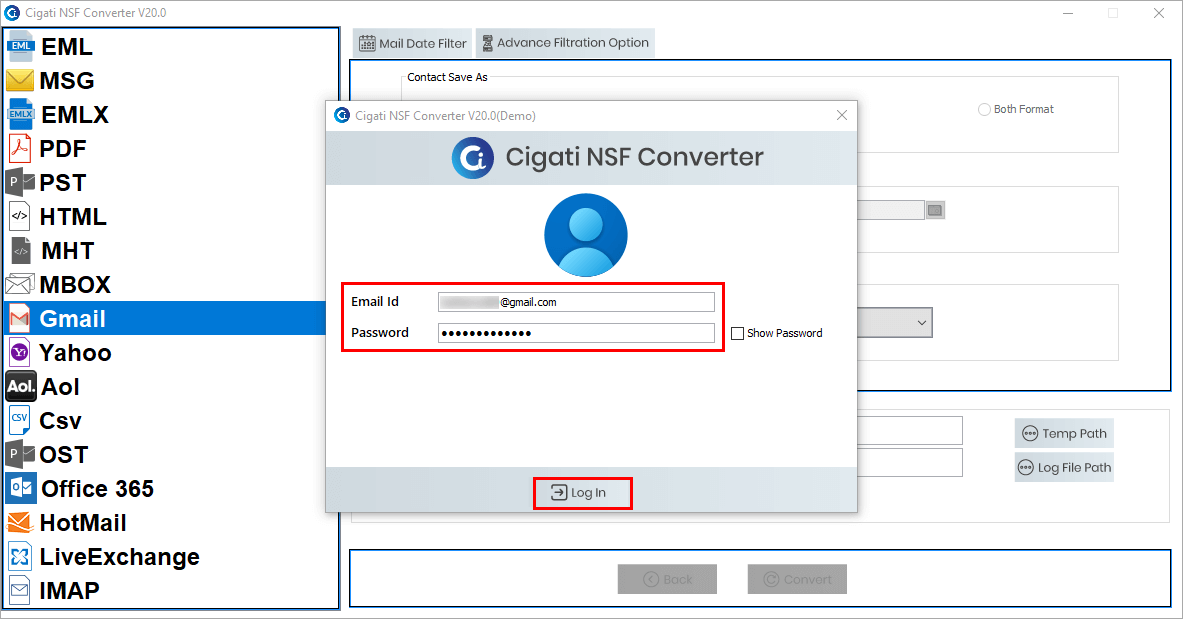The width and height of the screenshot is (1183, 619).
Task: Choose the MSG envelope icon
Action: pos(20,80)
